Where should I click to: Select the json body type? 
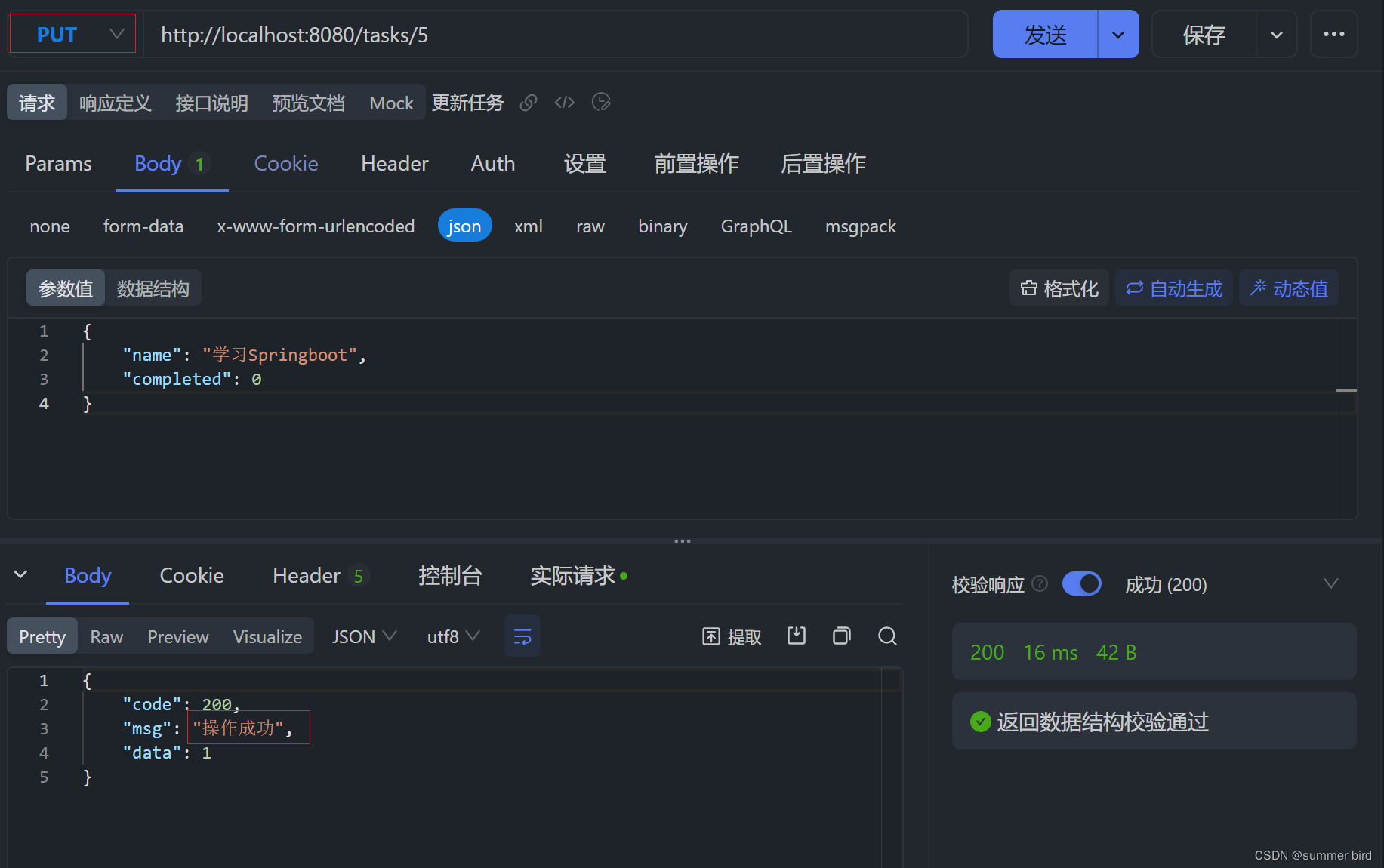click(464, 226)
